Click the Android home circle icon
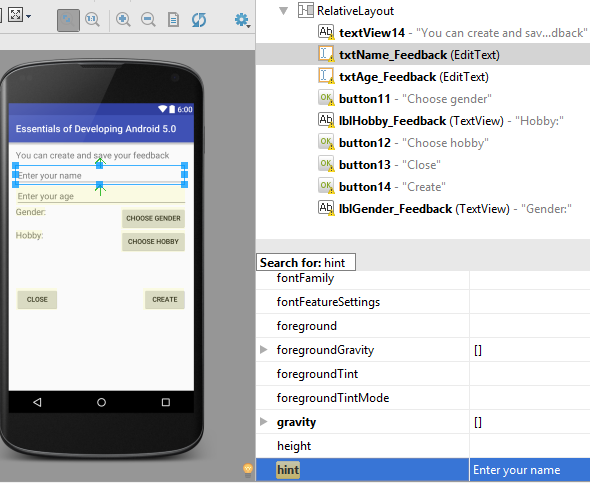The height and width of the screenshot is (484, 590). (x=101, y=402)
